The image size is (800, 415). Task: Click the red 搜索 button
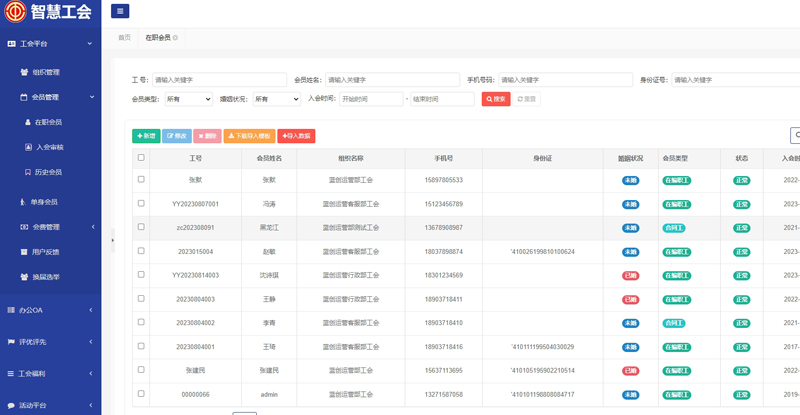click(x=496, y=99)
